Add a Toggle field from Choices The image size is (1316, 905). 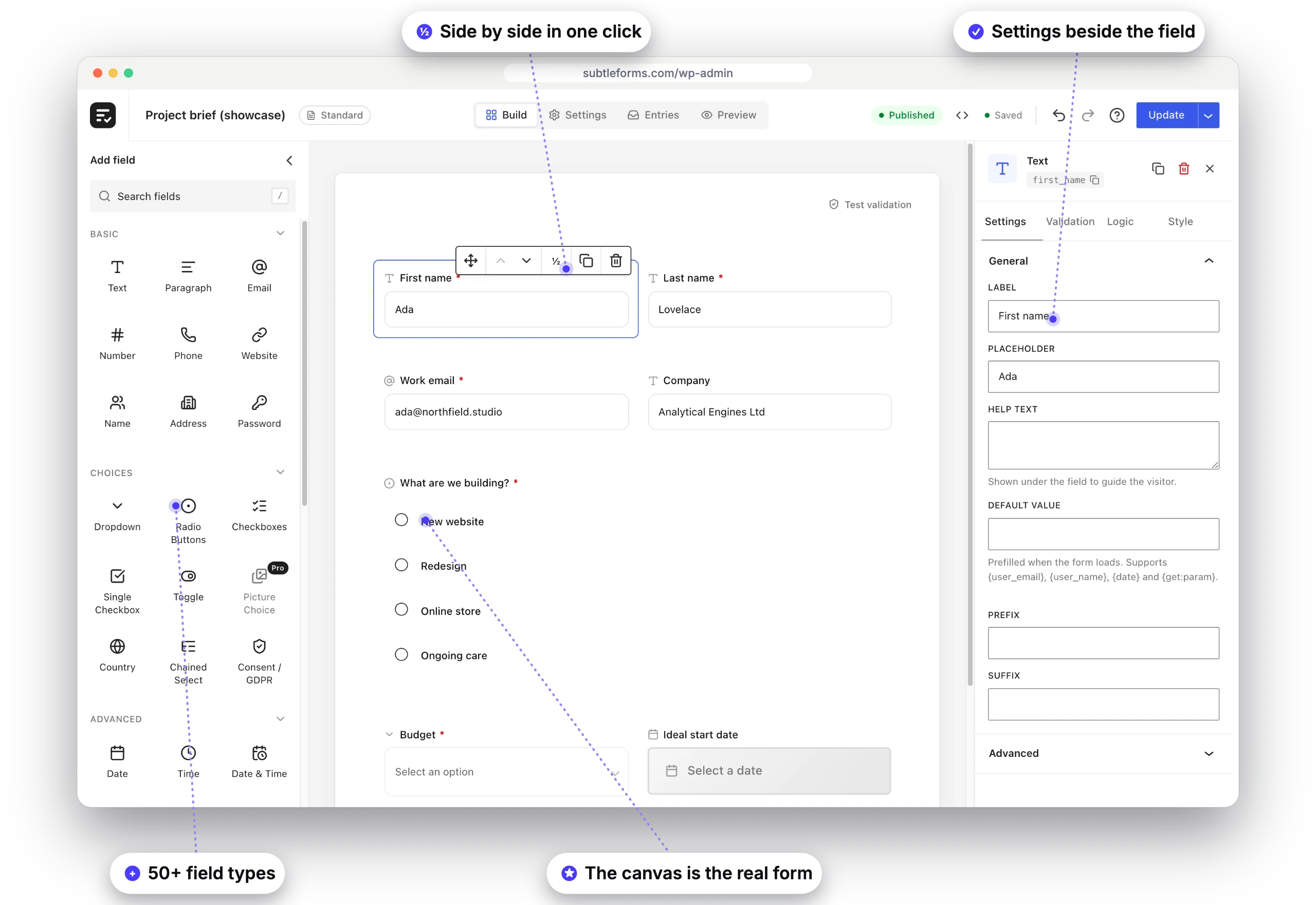188,585
